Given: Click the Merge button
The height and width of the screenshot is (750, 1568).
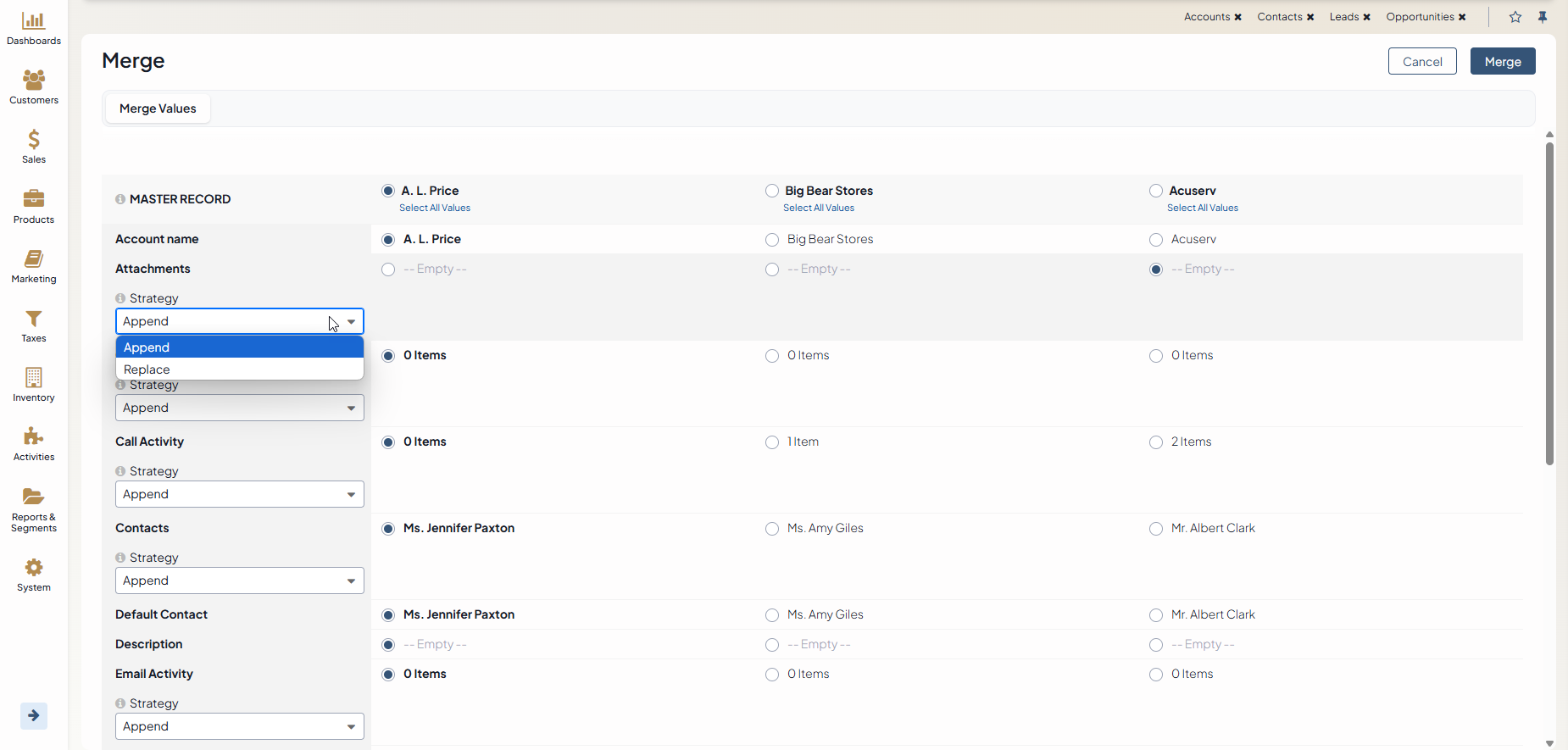Looking at the screenshot, I should coord(1502,62).
